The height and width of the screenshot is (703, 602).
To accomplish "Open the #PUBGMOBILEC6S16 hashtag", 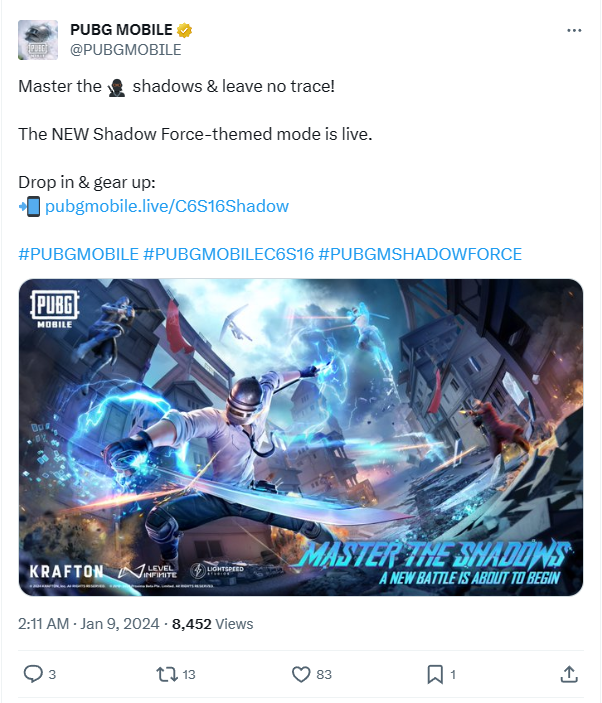I will pos(229,254).
